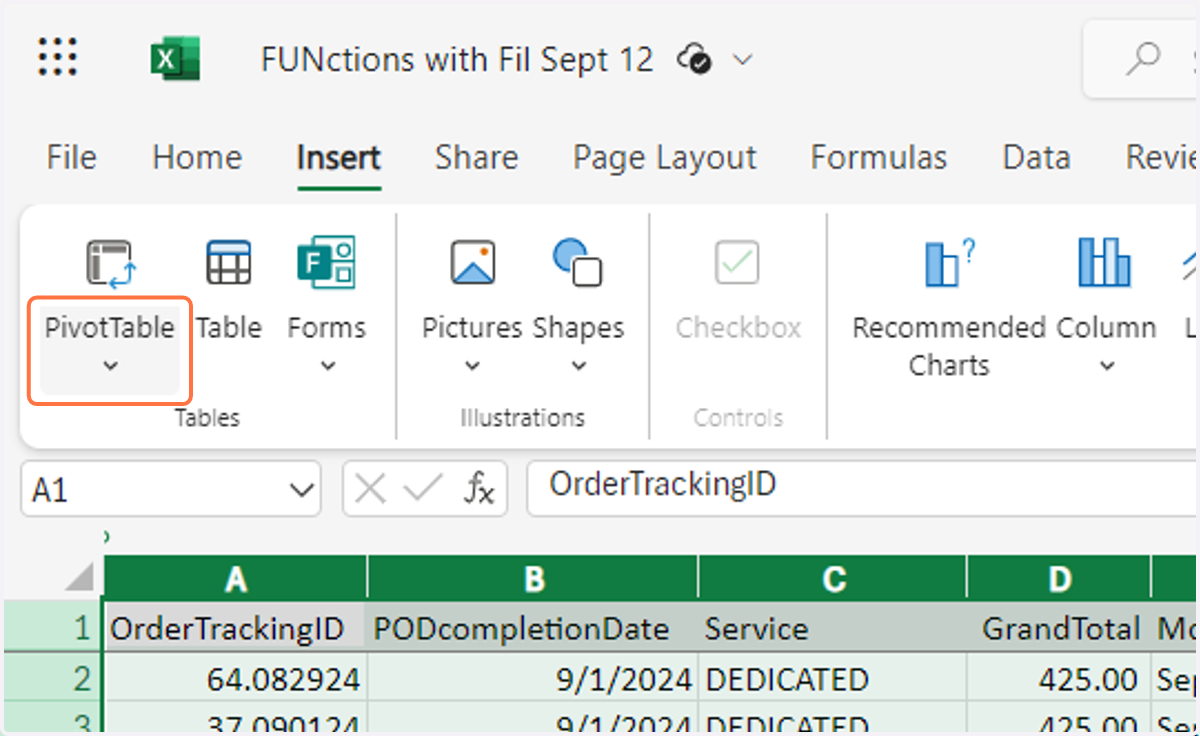Click the PivotTable icon
Screen dimensions: 1200x736
click(110, 263)
